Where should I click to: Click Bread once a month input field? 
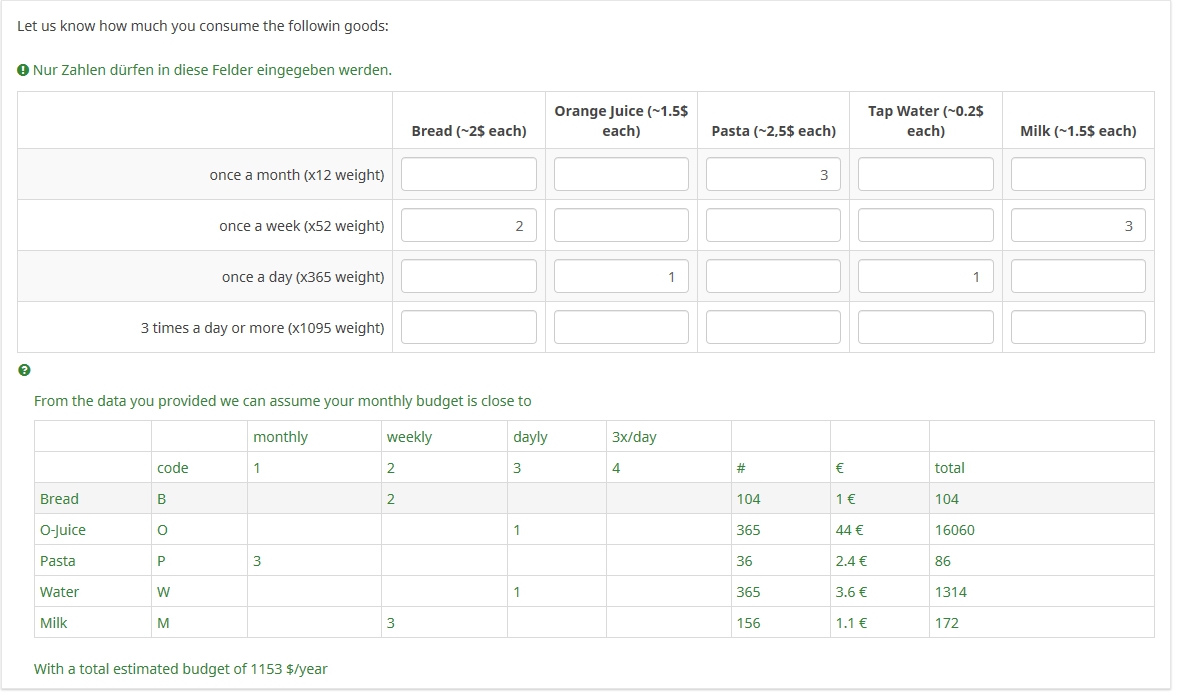tap(468, 174)
